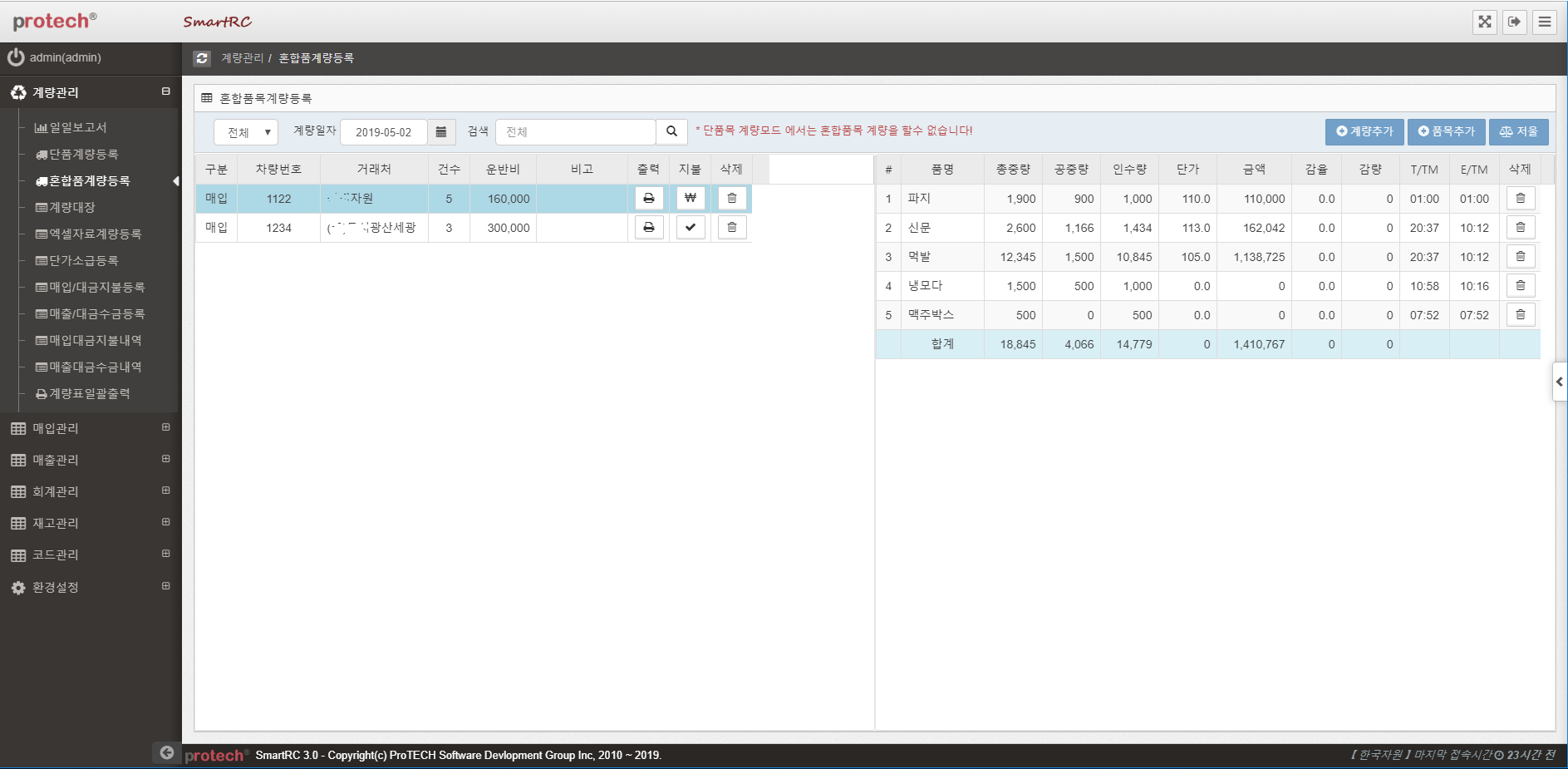The width and height of the screenshot is (1568, 769).
Task: Open the 전체 filter dropdown
Action: click(x=246, y=132)
